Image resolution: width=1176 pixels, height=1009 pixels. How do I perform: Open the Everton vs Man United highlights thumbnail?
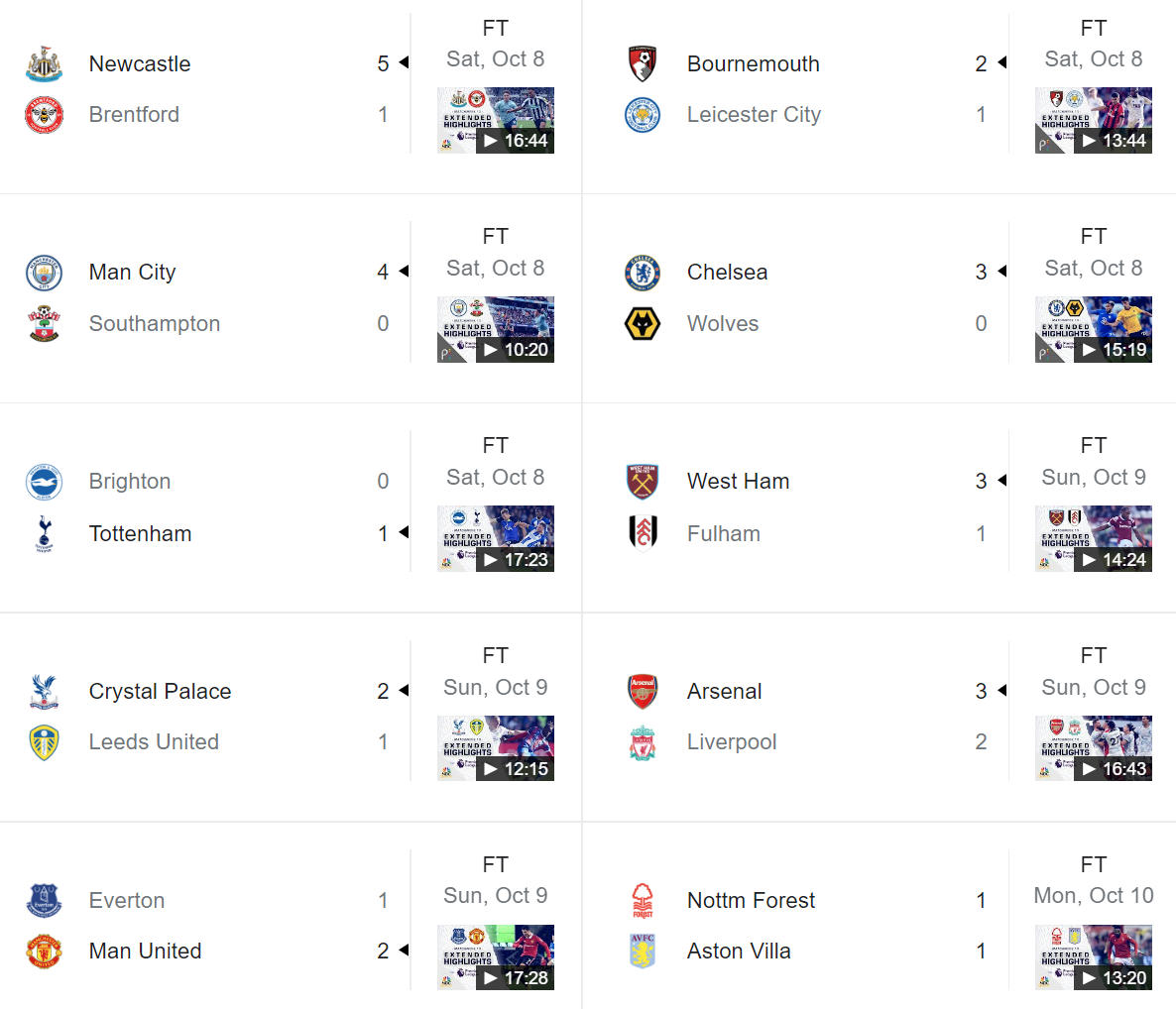496,956
